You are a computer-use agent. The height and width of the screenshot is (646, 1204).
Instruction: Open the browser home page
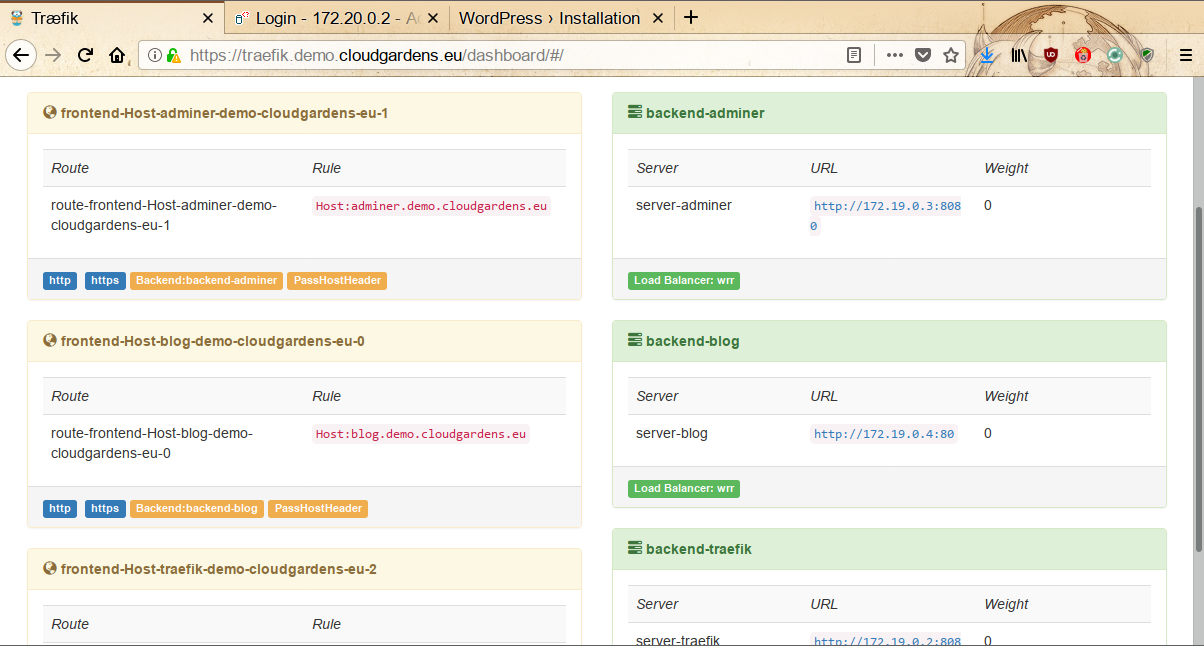coord(117,55)
